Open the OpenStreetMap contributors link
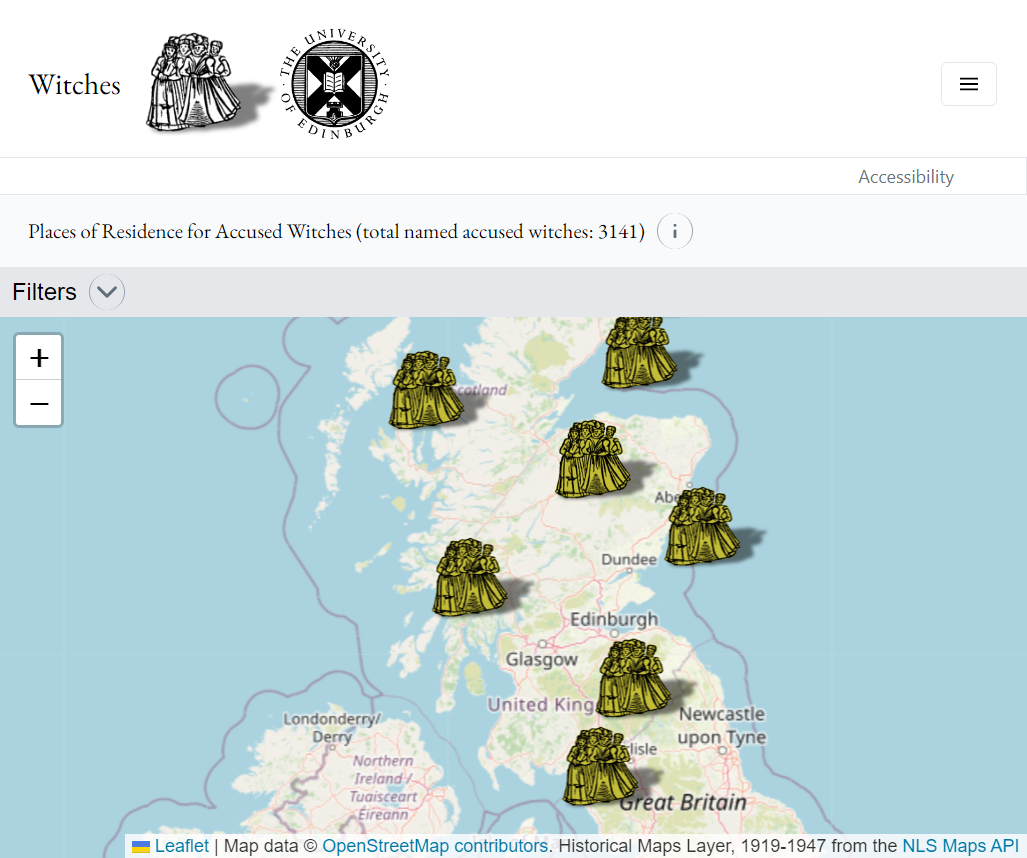 tap(435, 846)
